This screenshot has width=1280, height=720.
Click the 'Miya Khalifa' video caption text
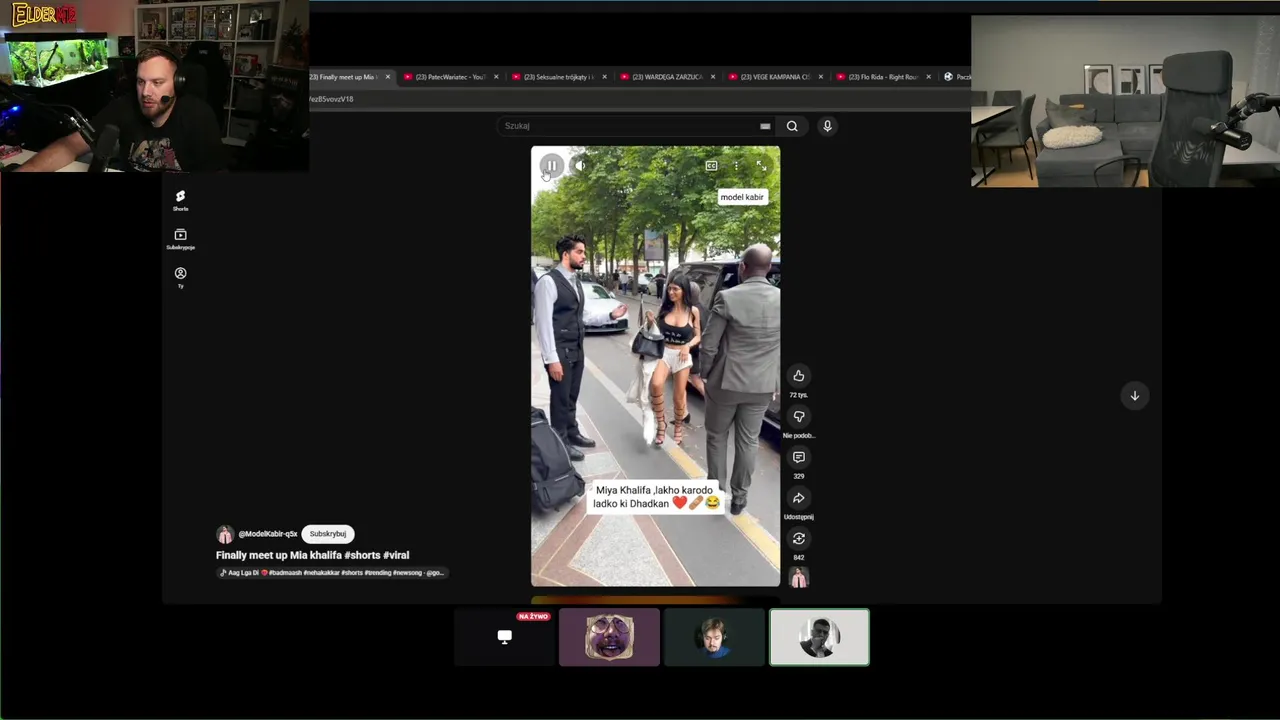coord(655,497)
